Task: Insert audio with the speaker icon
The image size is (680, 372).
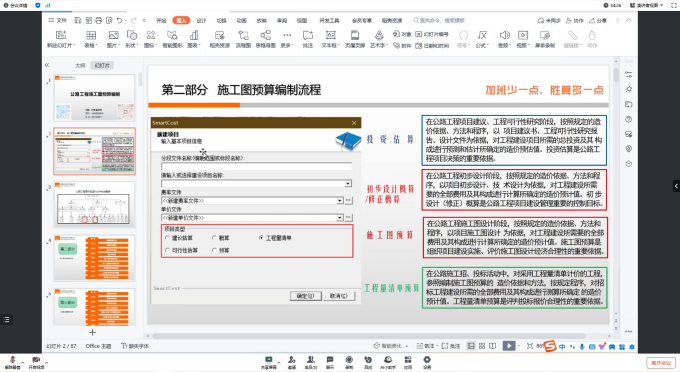Action: click(504, 39)
